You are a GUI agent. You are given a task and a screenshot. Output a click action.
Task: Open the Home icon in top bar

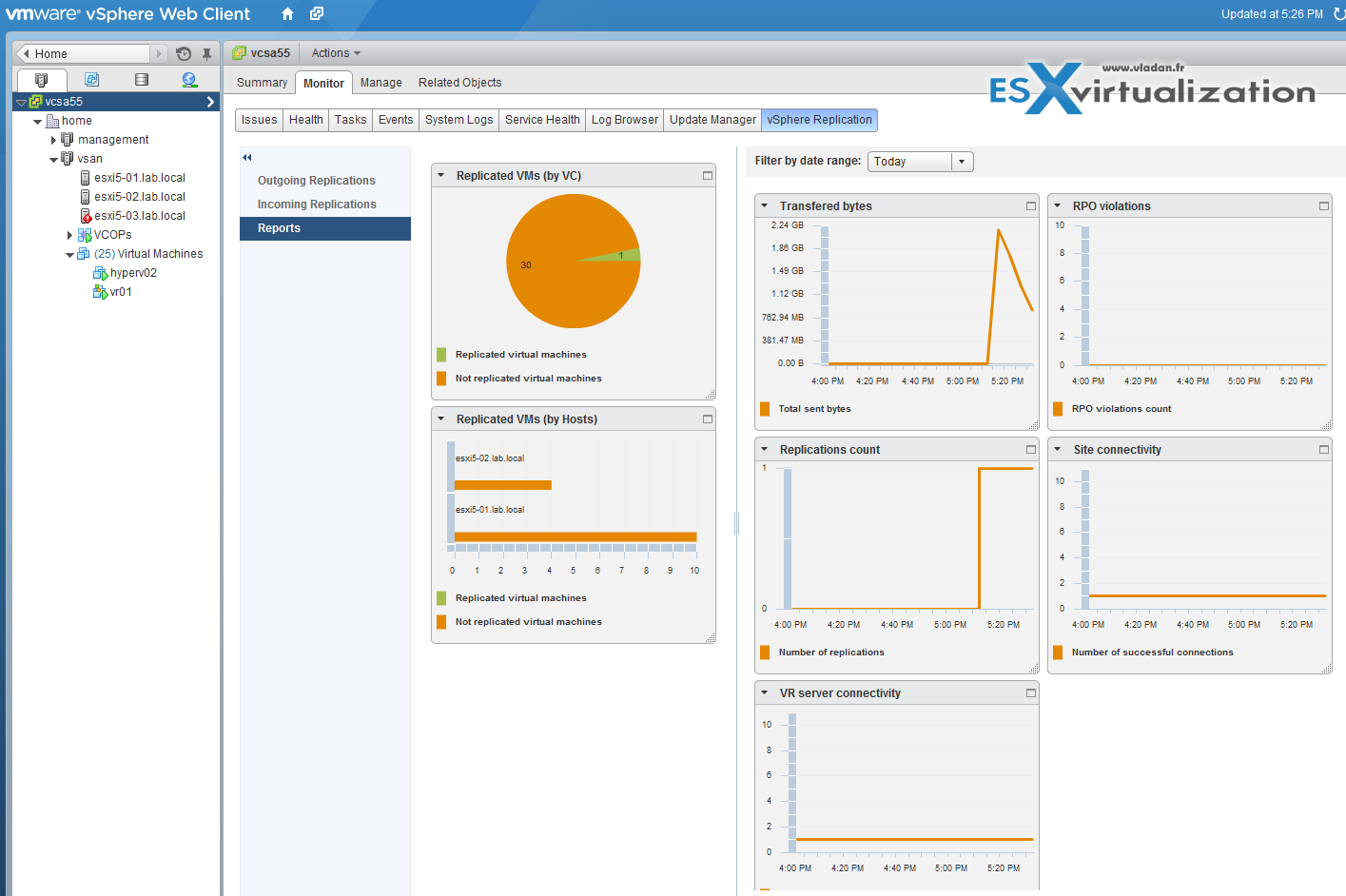point(287,14)
